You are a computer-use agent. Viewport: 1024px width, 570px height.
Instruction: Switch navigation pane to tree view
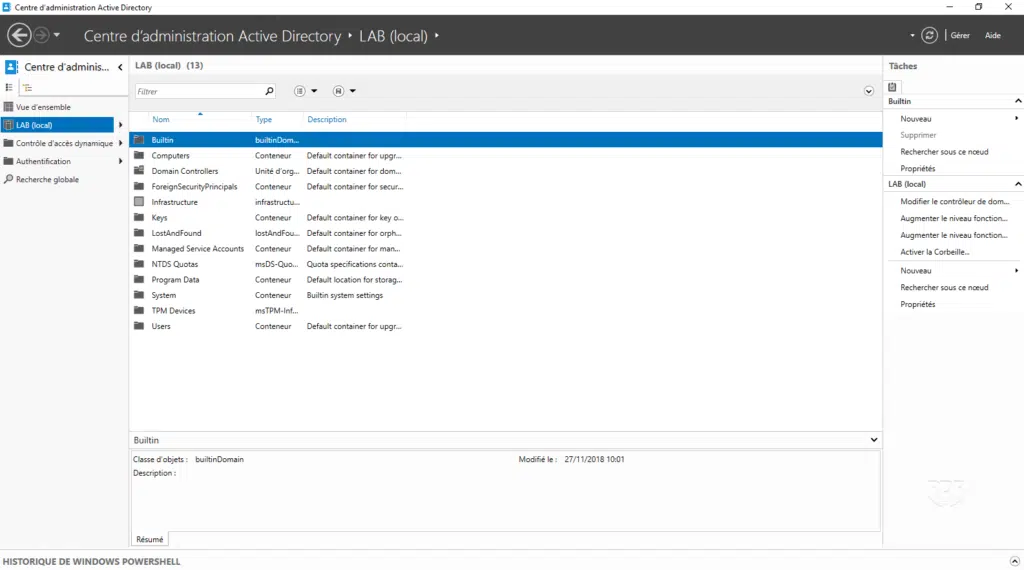tap(27, 87)
